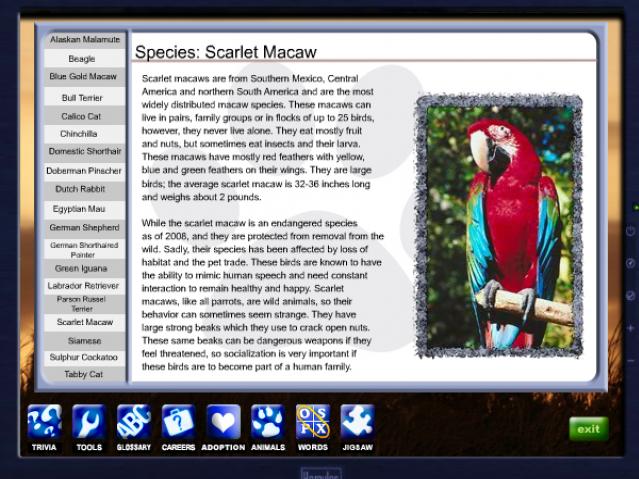Choose Blue Gold Macaw in the list
639x479 pixels.
[84, 77]
